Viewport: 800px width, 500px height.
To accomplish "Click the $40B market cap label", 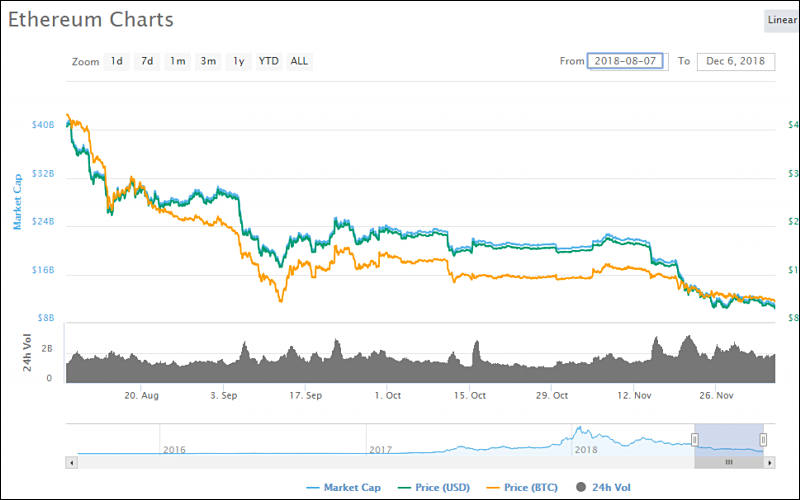I will coord(43,125).
